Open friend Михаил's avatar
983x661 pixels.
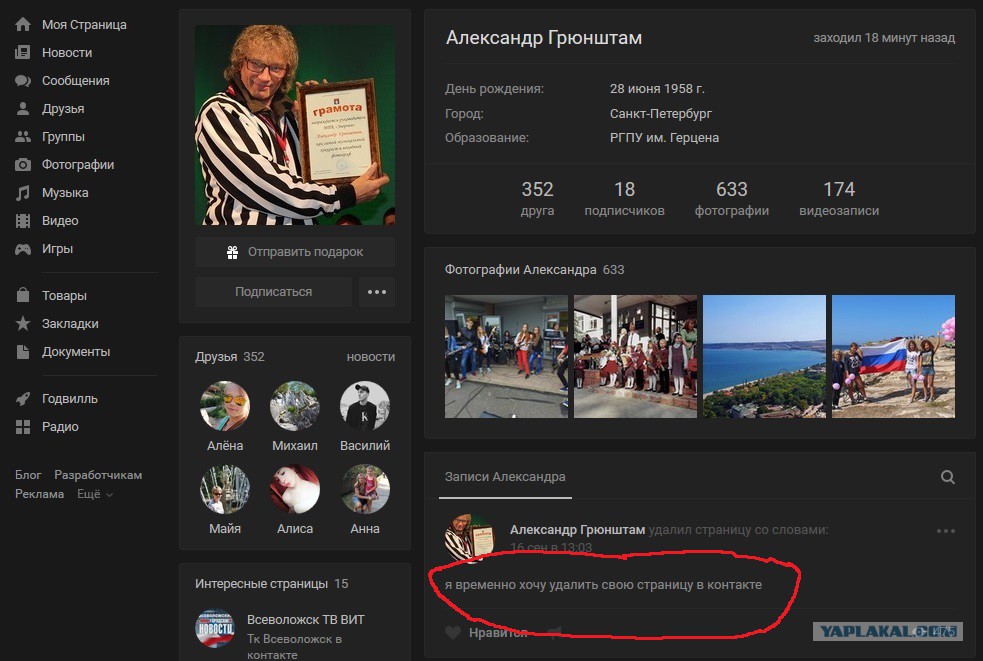295,406
